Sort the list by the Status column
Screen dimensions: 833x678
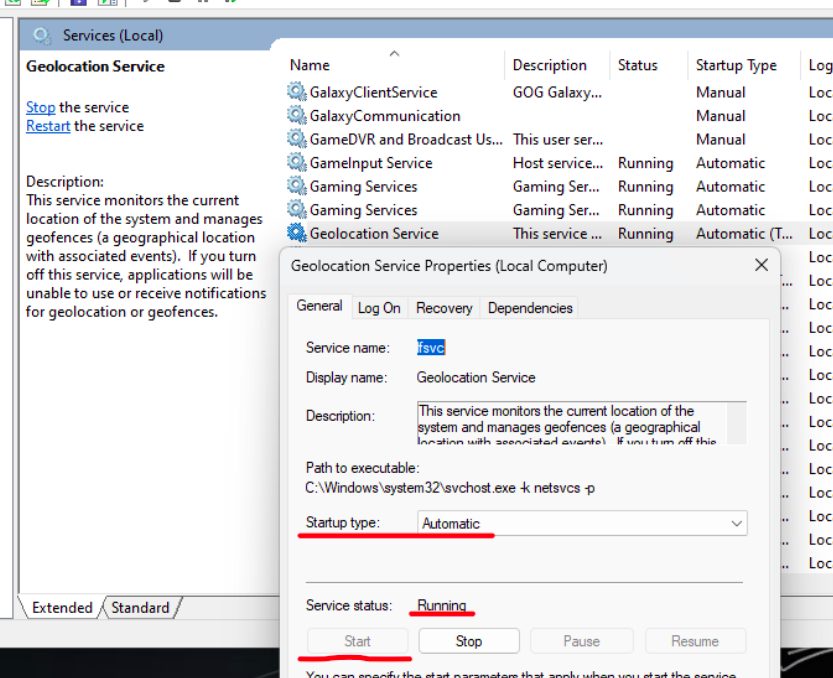(x=638, y=65)
